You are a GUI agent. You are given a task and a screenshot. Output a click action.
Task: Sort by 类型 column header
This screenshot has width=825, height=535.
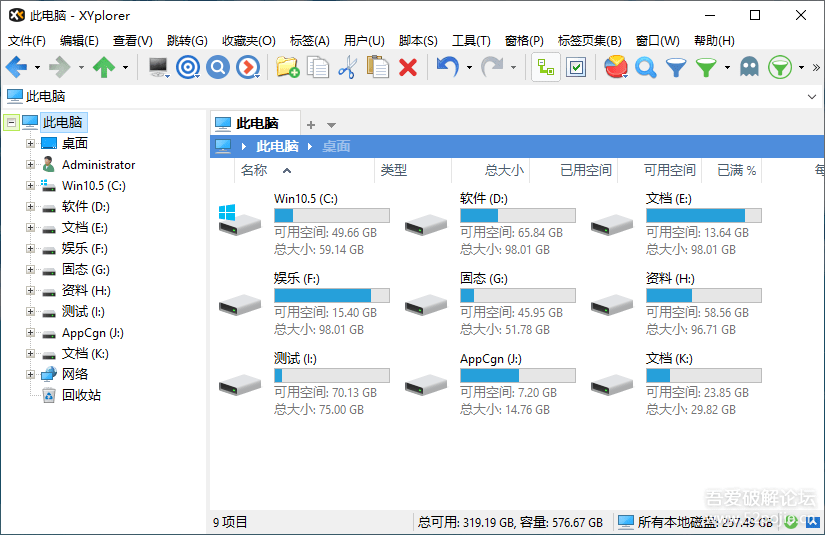412,170
